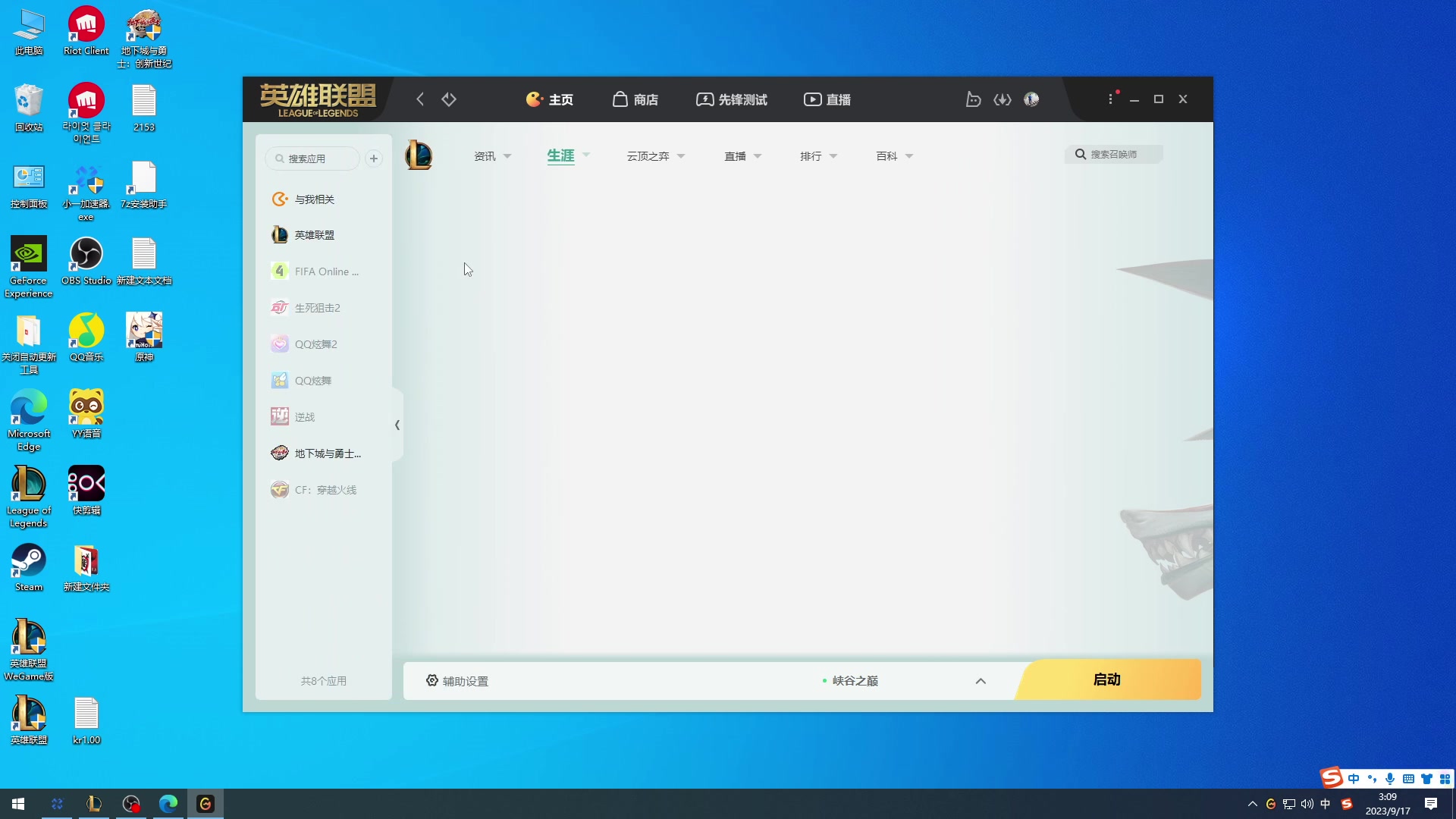
Task: Open Riot Client desktop icon
Action: 86,31
